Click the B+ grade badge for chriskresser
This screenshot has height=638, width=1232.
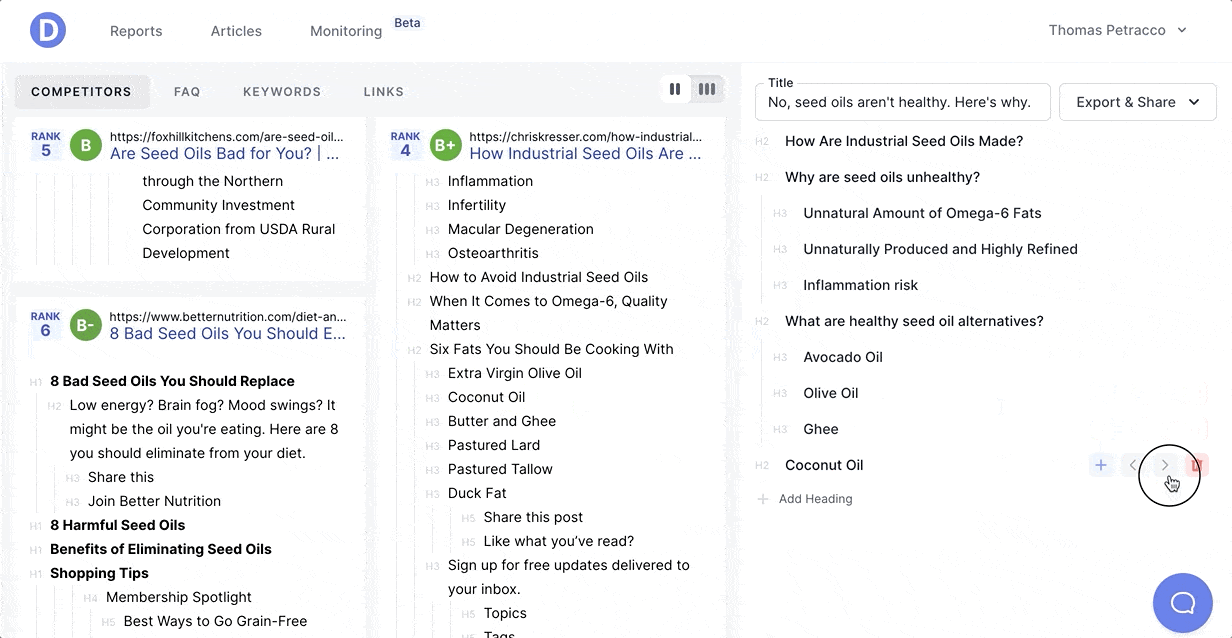[445, 146]
